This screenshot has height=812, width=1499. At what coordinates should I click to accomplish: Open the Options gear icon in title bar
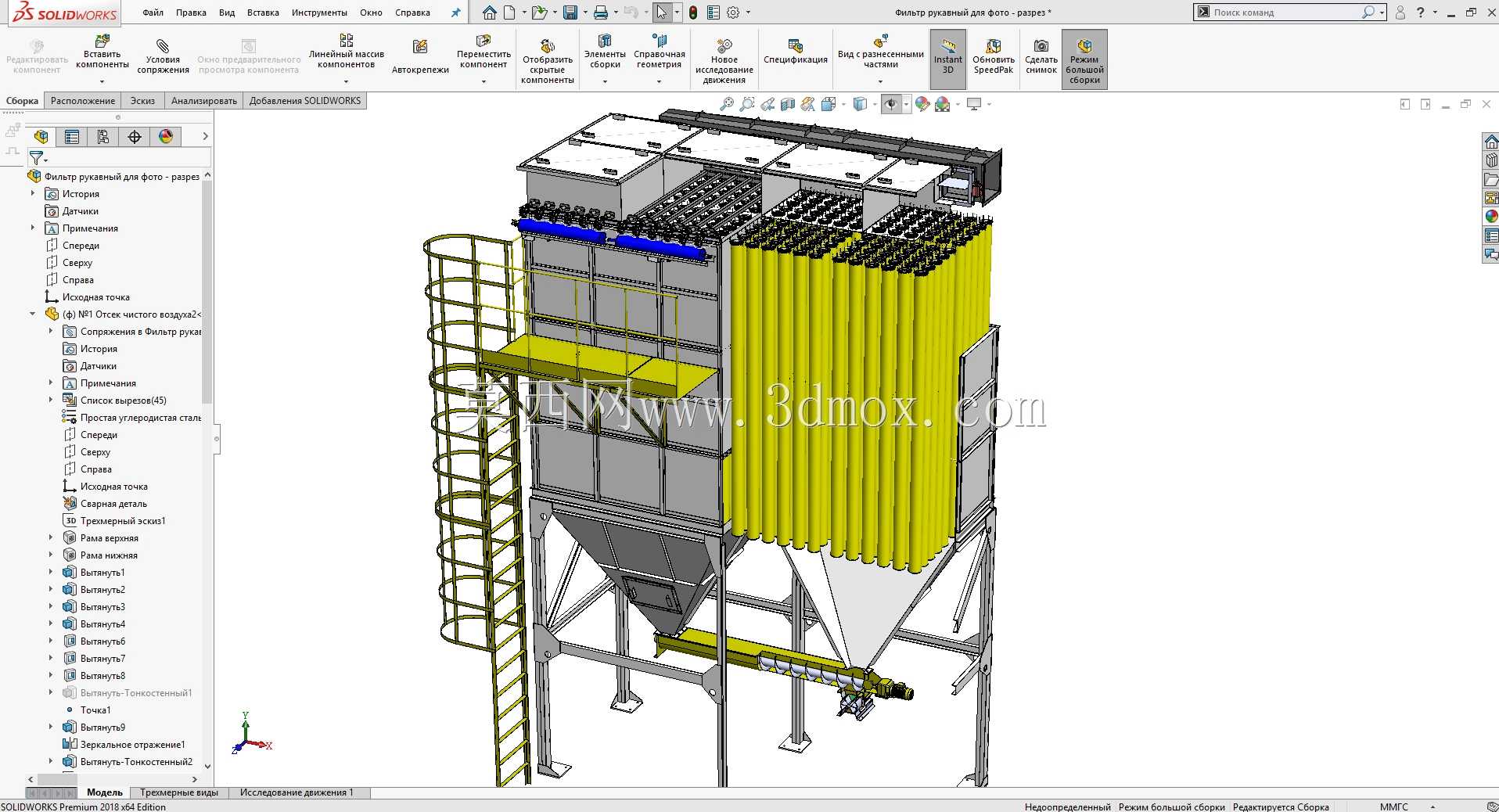(733, 13)
